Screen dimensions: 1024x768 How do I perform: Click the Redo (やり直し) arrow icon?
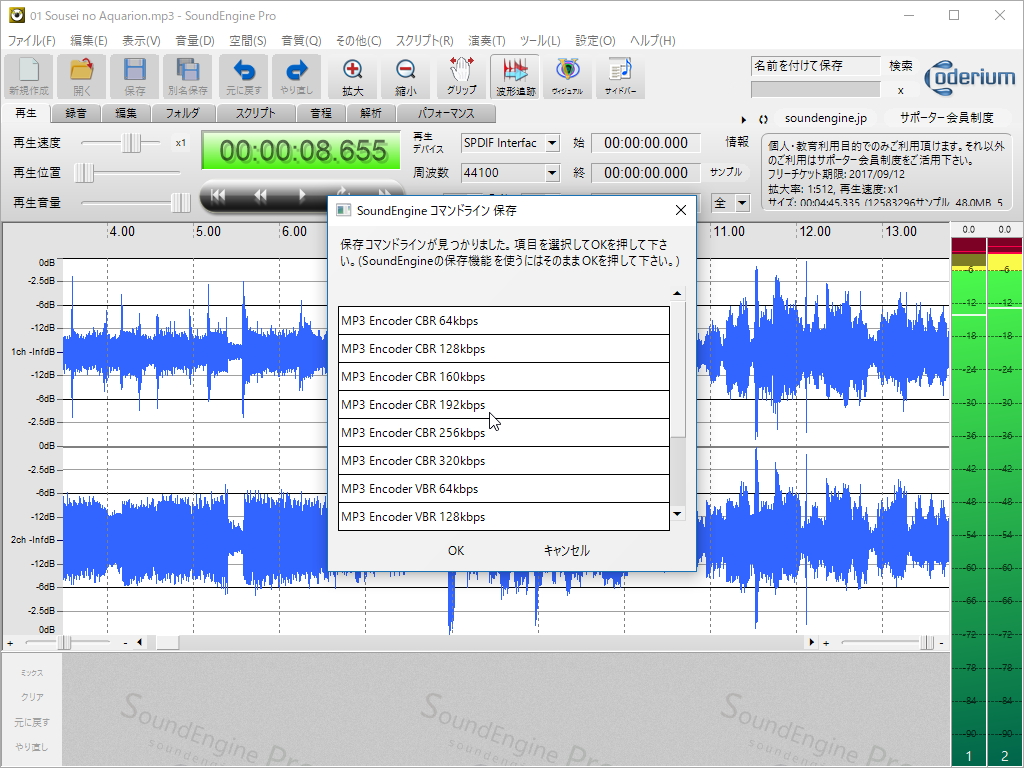click(296, 76)
